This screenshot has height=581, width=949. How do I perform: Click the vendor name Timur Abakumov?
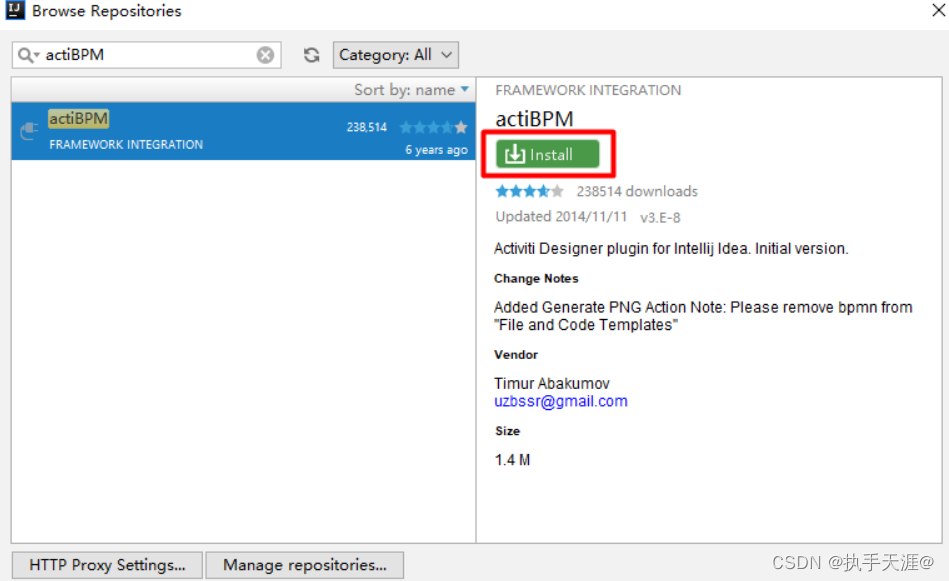551,383
